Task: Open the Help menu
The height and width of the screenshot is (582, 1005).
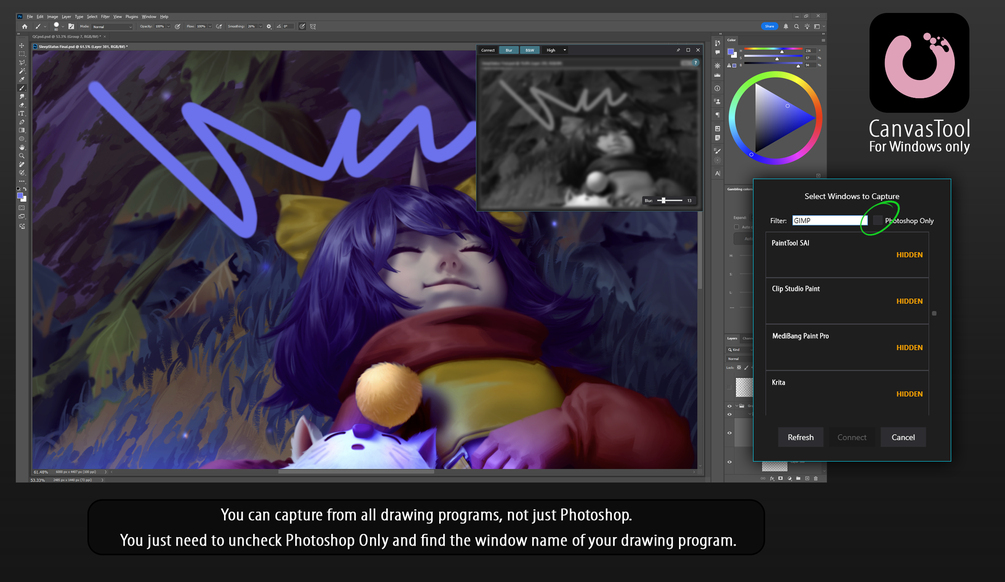Action: coord(164,17)
